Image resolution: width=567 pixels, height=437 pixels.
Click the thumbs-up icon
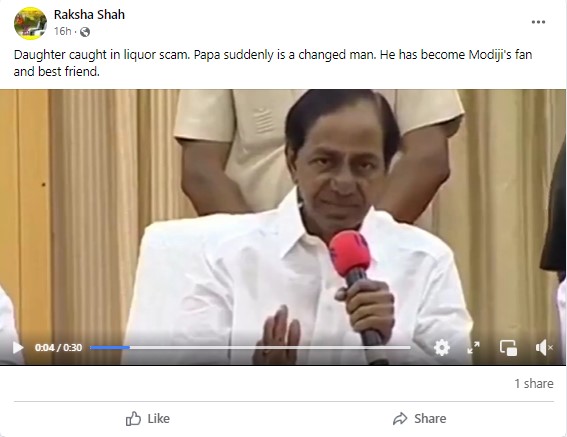(133, 419)
